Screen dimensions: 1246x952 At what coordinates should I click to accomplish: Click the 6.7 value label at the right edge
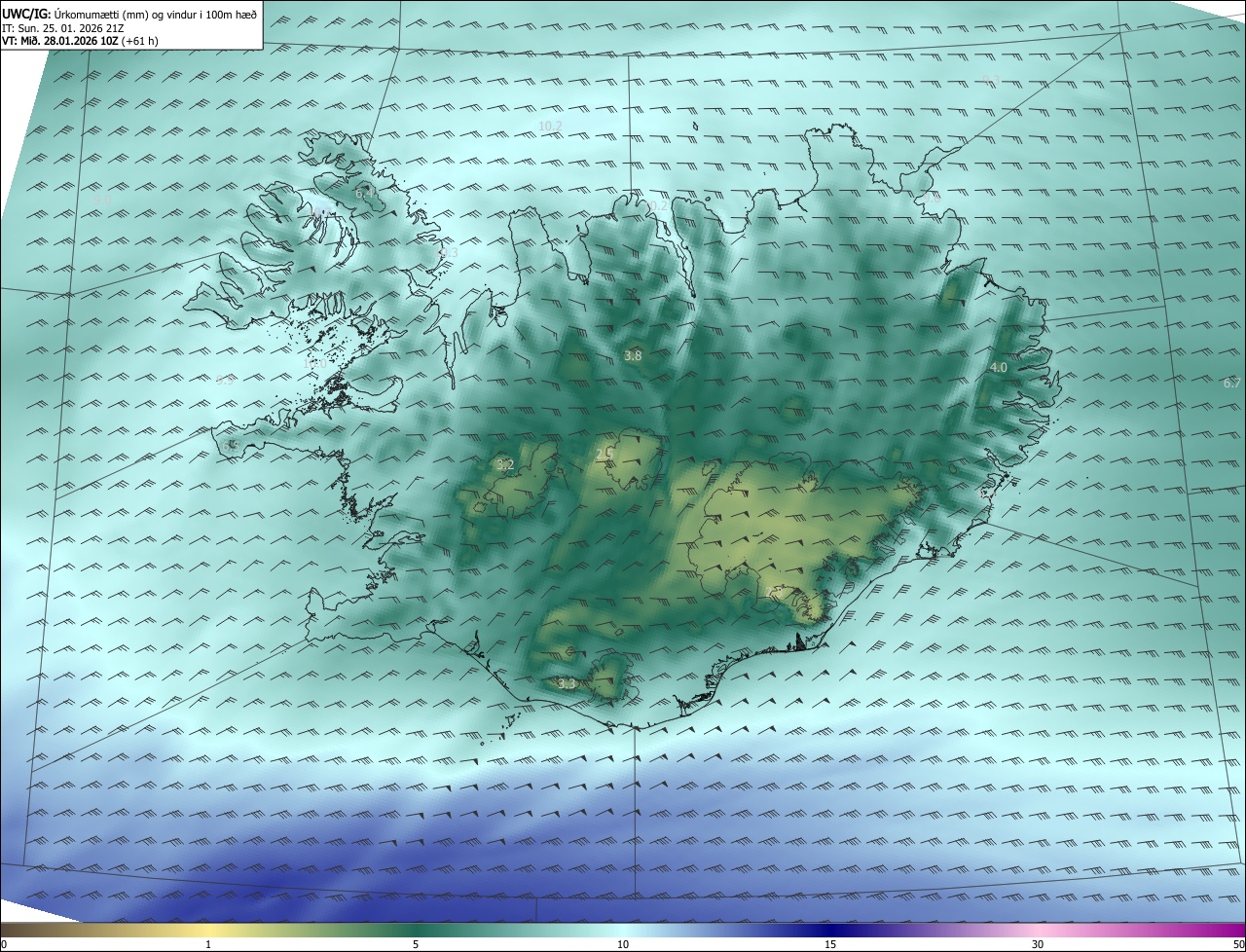click(1231, 383)
